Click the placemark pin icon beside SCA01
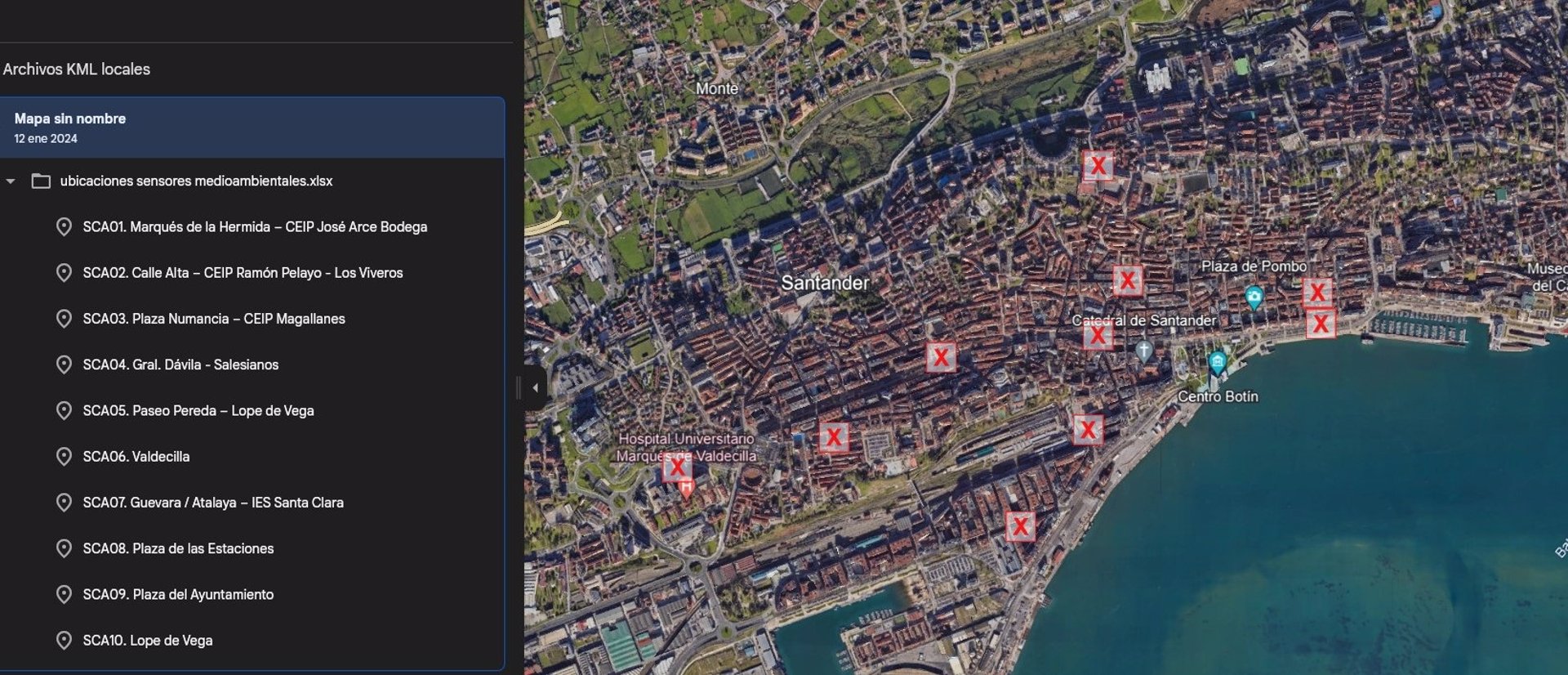1568x675 pixels. point(64,227)
